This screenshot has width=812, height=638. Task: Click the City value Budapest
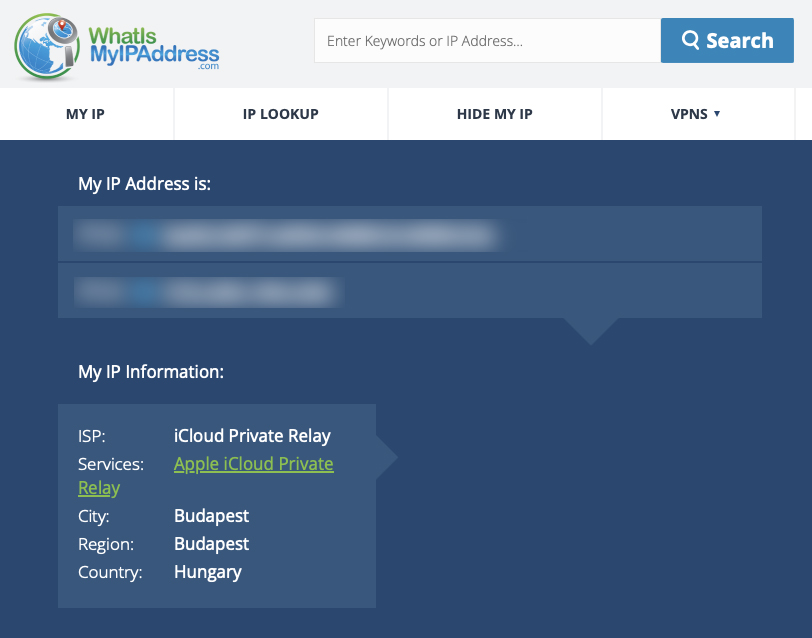211,516
